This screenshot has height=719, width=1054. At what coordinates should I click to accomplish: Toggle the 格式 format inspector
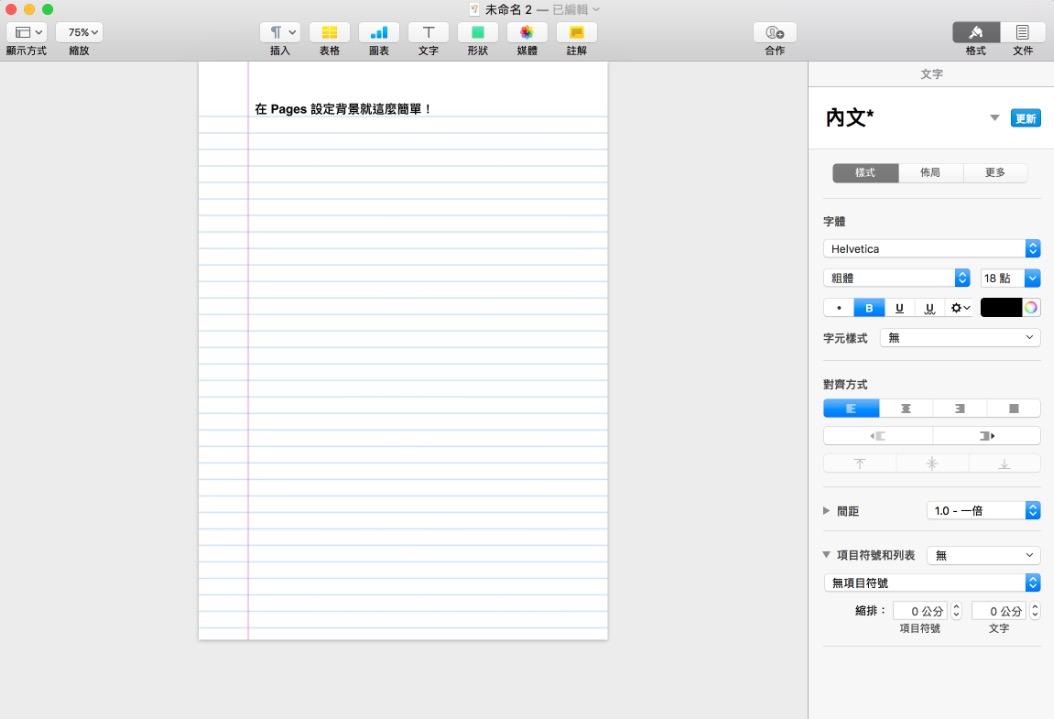click(976, 32)
